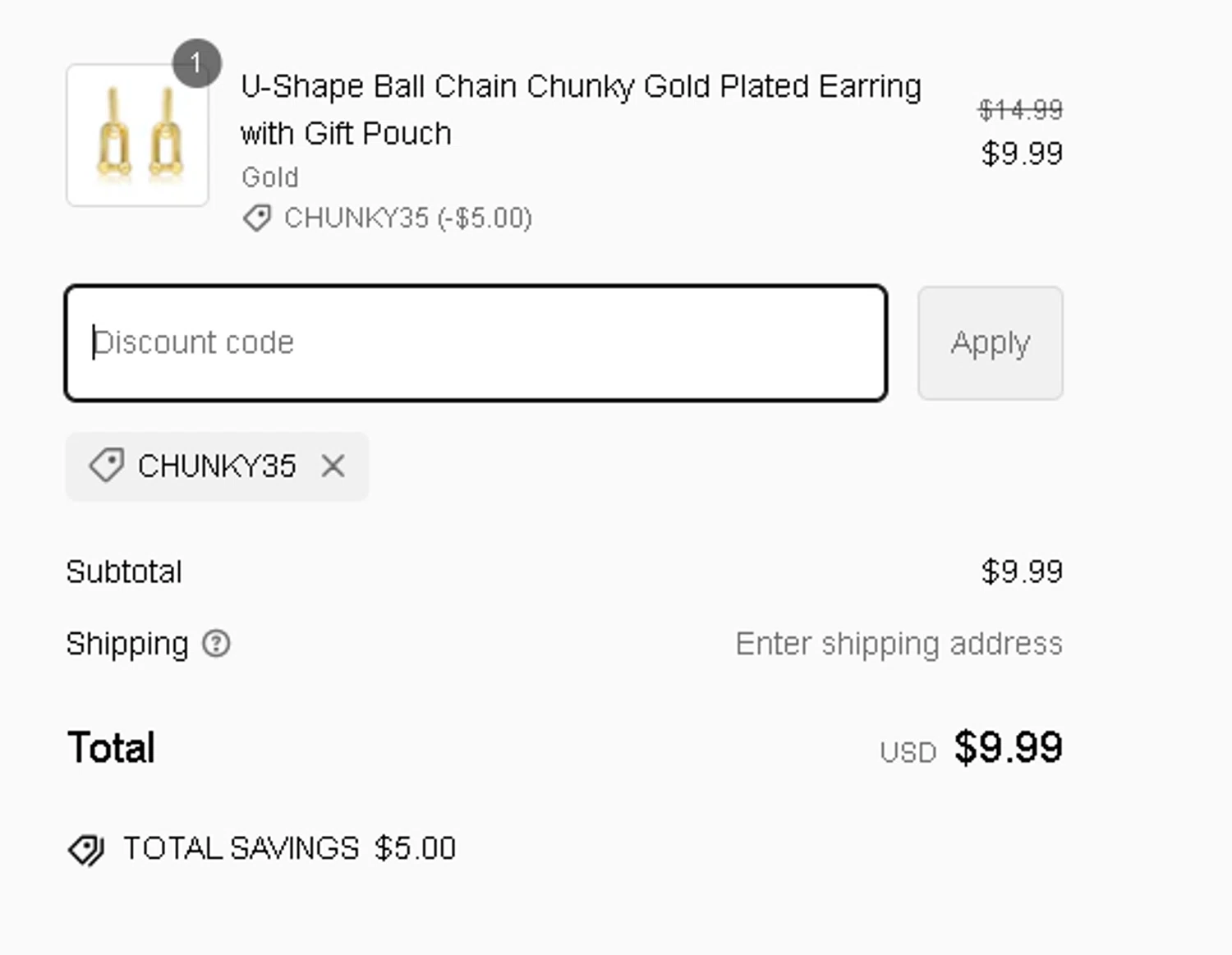Click the Subtotal label

[x=124, y=572]
